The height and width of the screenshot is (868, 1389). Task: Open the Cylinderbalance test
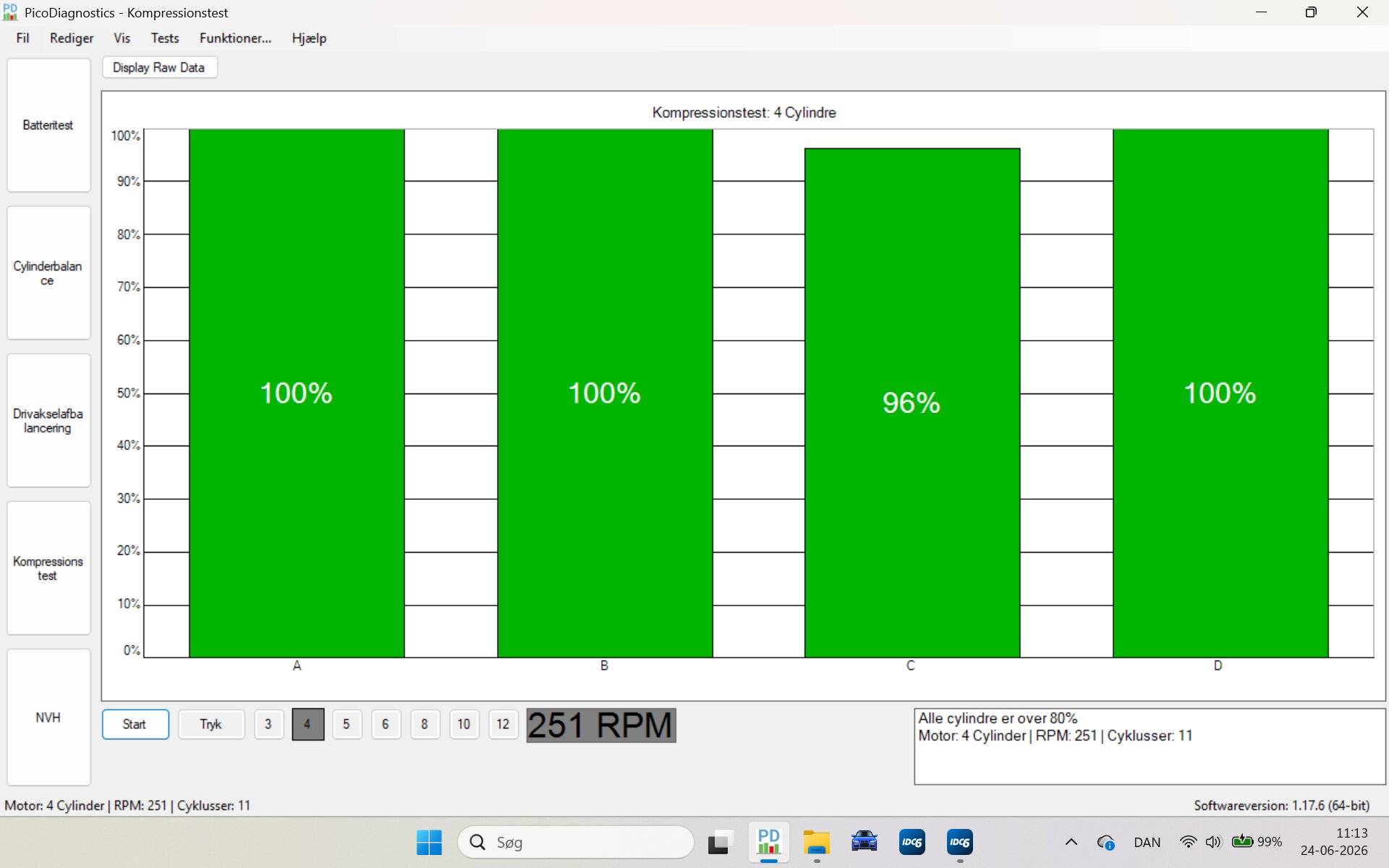point(48,273)
